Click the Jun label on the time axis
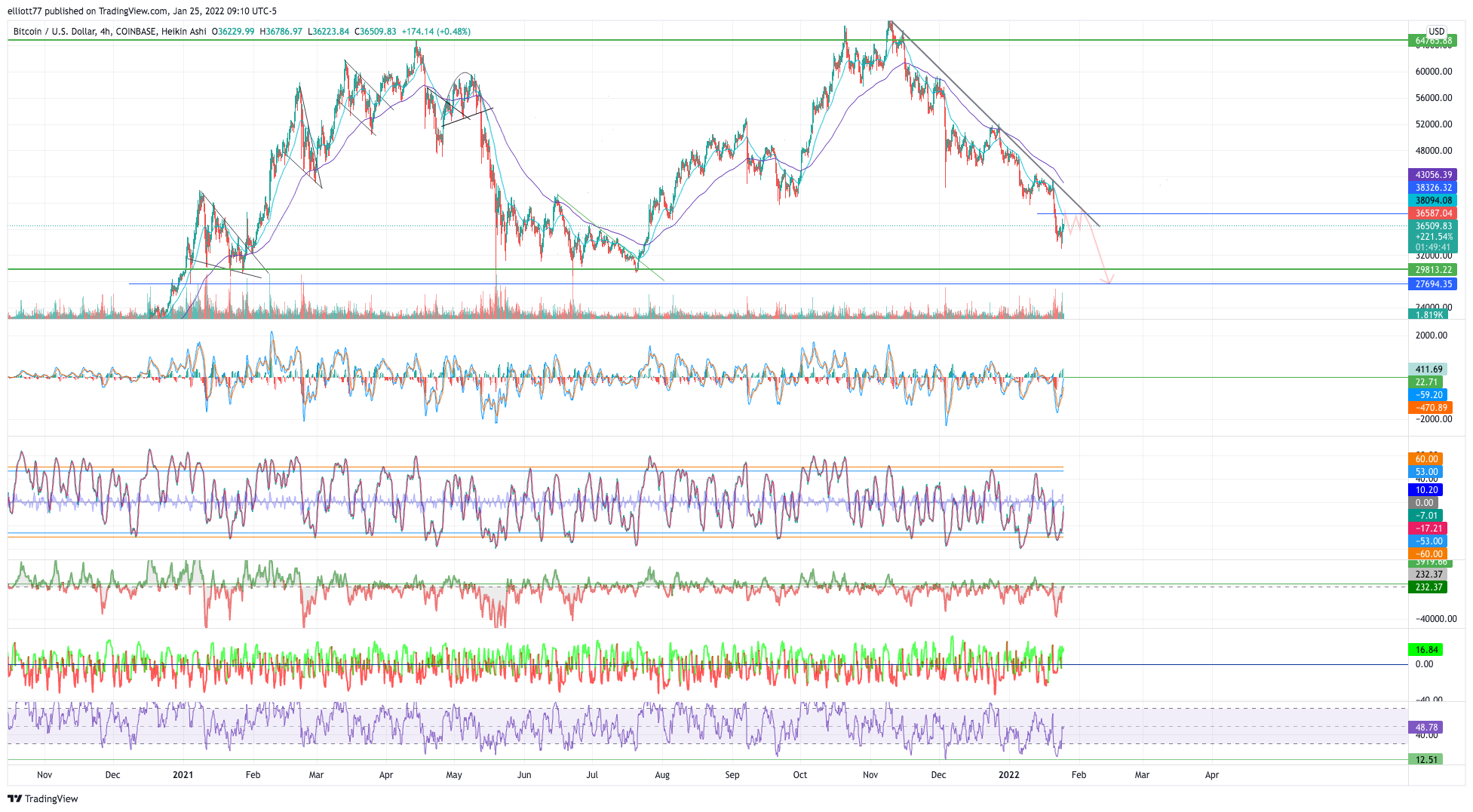Viewport: 1473px width, 812px height. [524, 775]
